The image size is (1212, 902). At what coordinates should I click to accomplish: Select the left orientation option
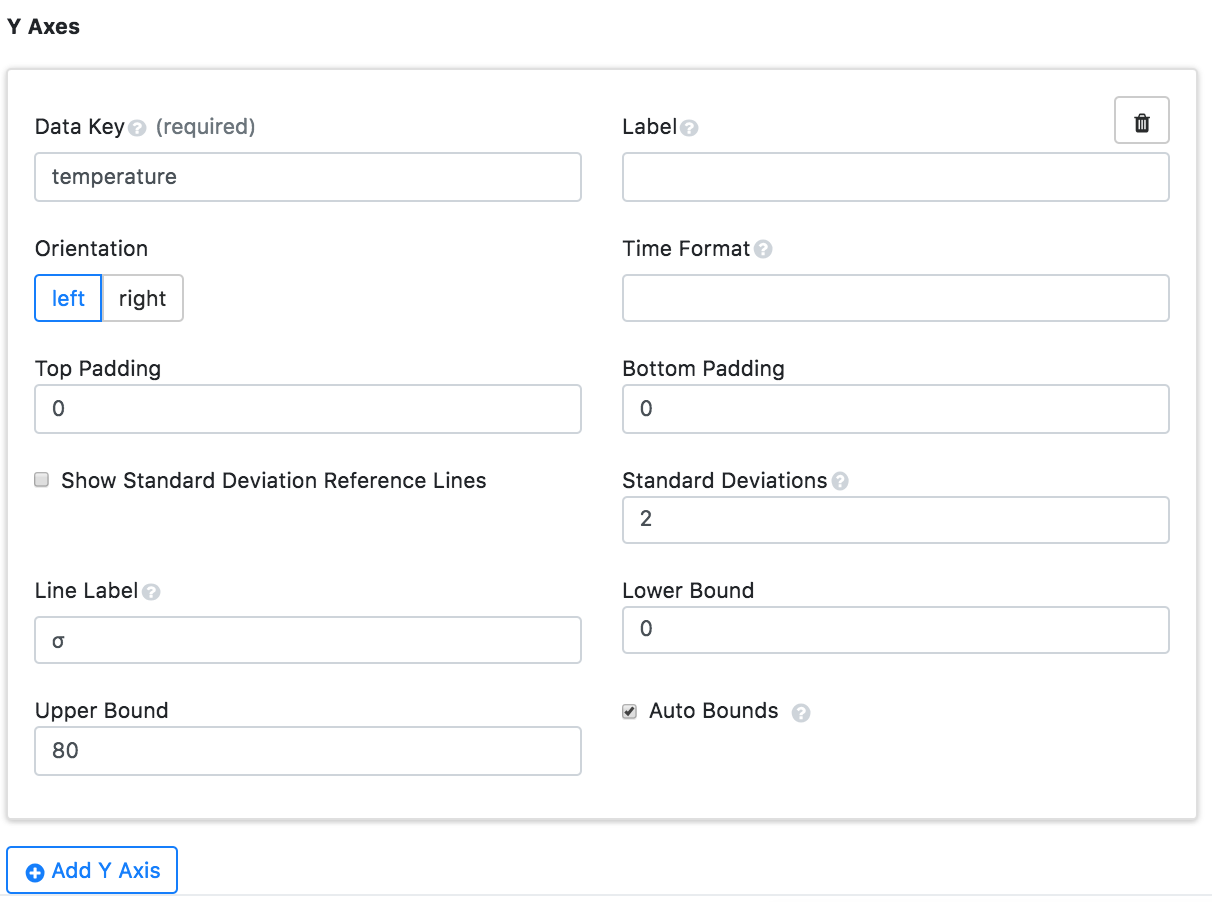(x=68, y=298)
